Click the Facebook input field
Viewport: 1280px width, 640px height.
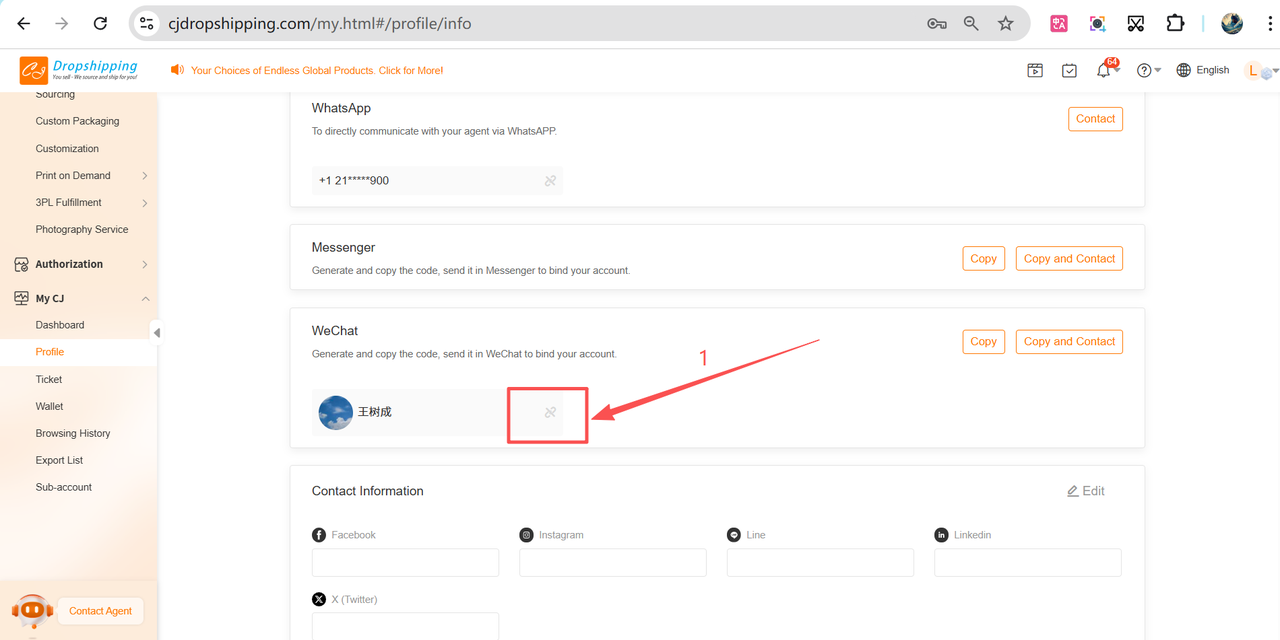[405, 562]
